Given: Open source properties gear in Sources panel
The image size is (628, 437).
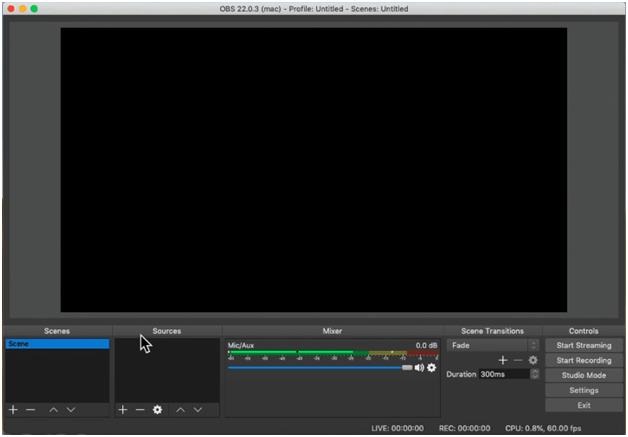Looking at the screenshot, I should (157, 410).
